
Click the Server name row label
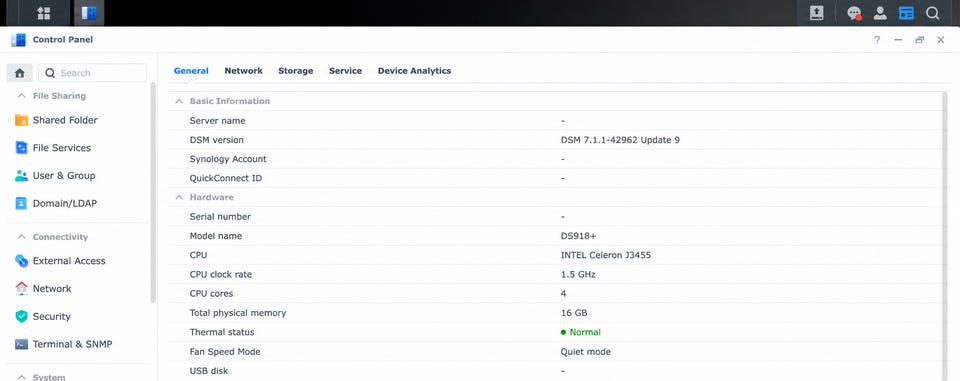click(x=217, y=121)
